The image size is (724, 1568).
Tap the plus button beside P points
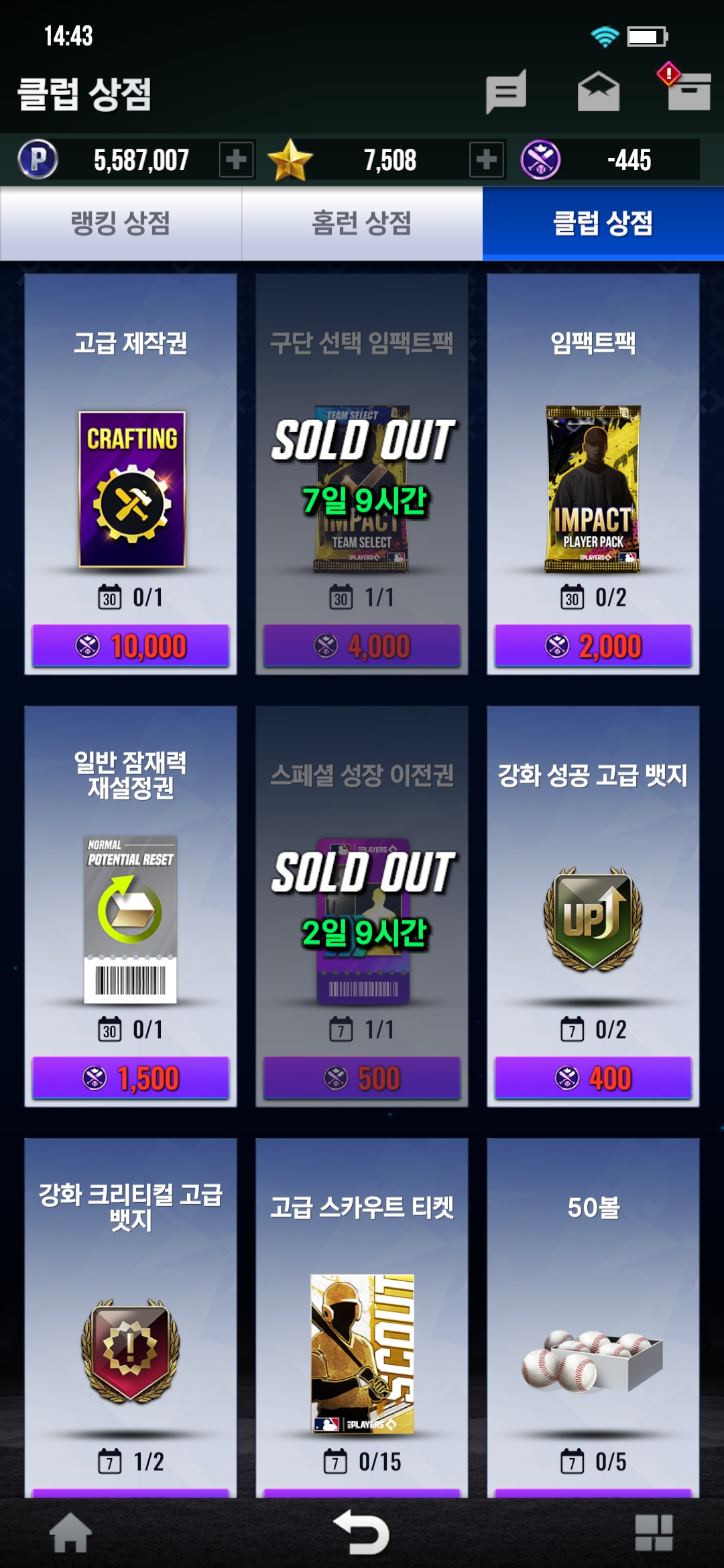tap(236, 159)
